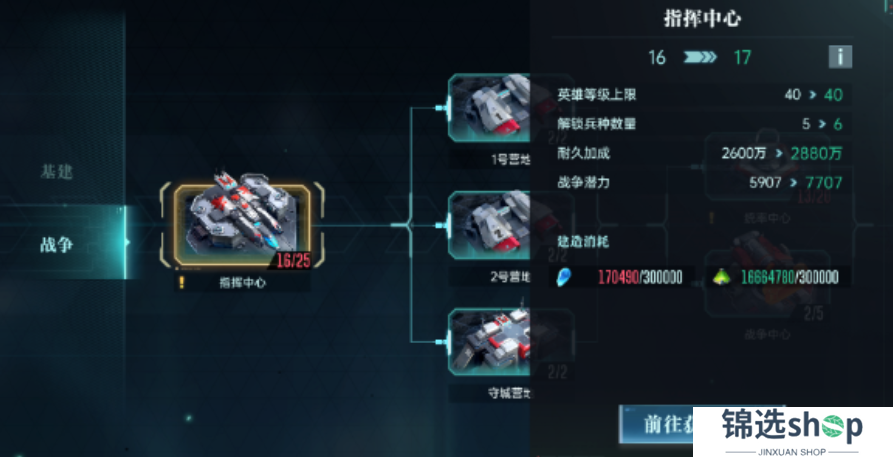Image resolution: width=893 pixels, height=457 pixels.
Task: Click the yellow exclamation alert by 指挥中心
Action: point(182,282)
